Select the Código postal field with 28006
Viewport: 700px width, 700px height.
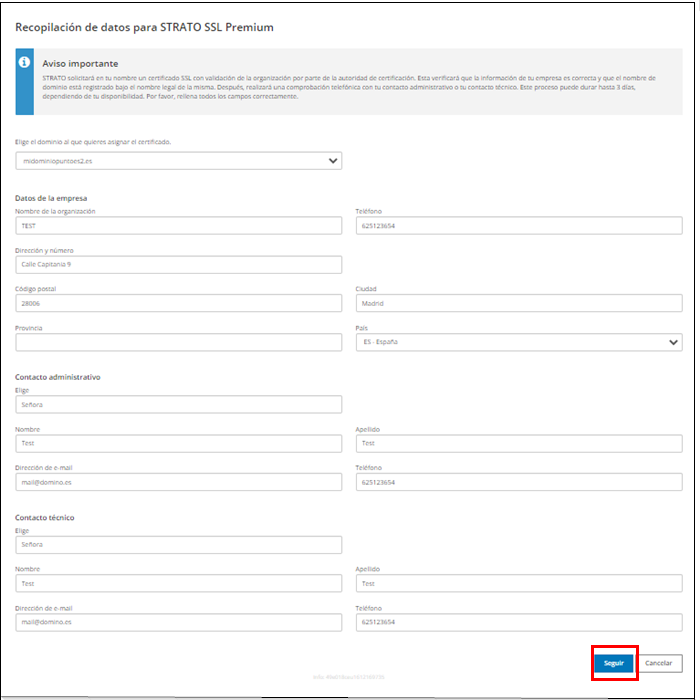179,303
